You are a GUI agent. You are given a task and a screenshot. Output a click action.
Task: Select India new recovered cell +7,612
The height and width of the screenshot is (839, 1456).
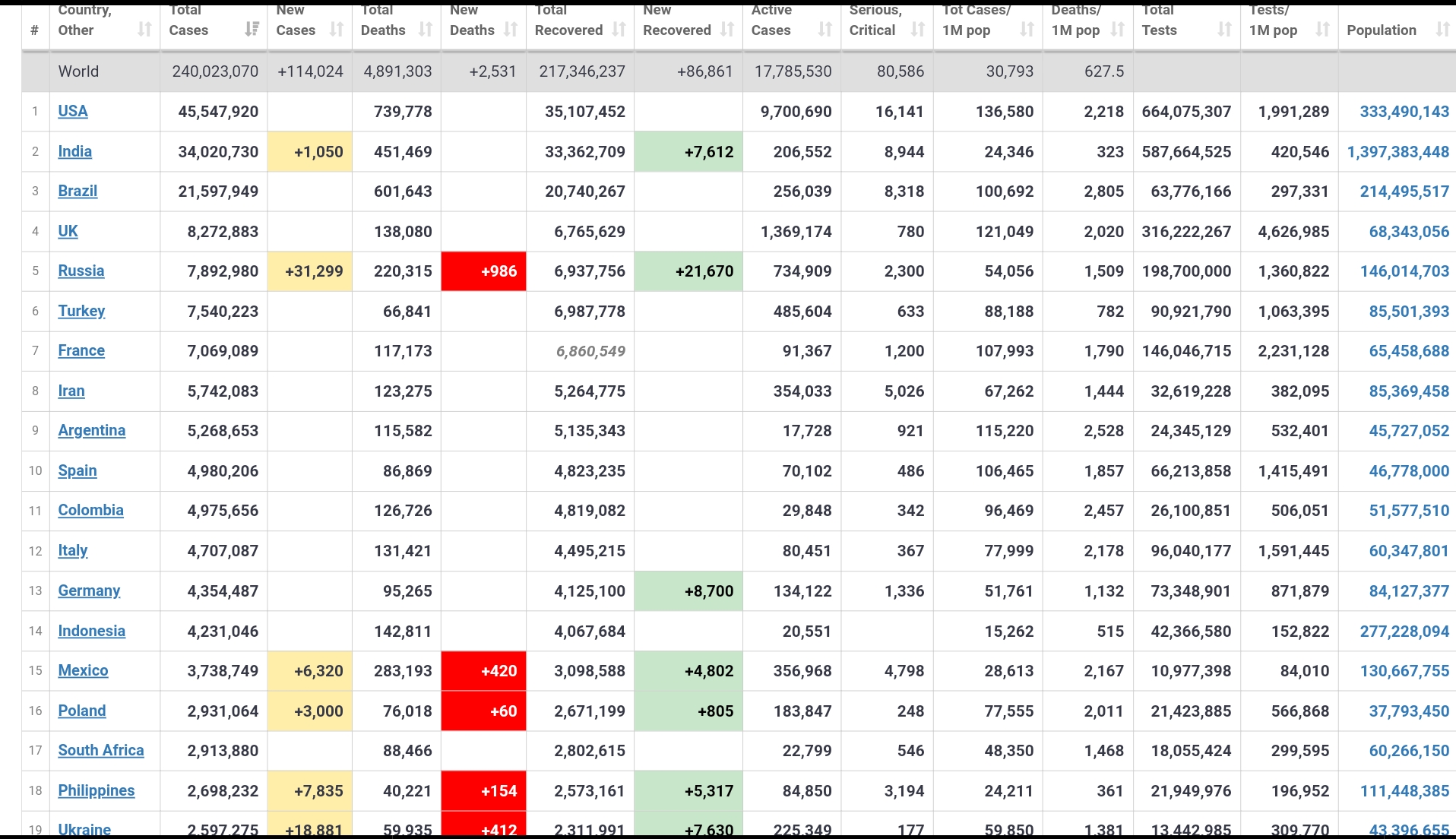[x=688, y=151]
